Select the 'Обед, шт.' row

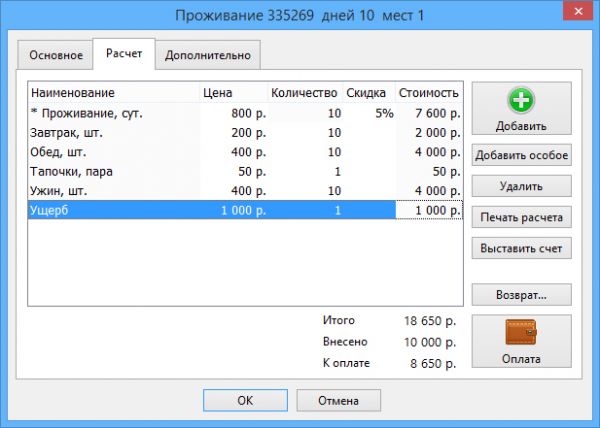[245, 152]
